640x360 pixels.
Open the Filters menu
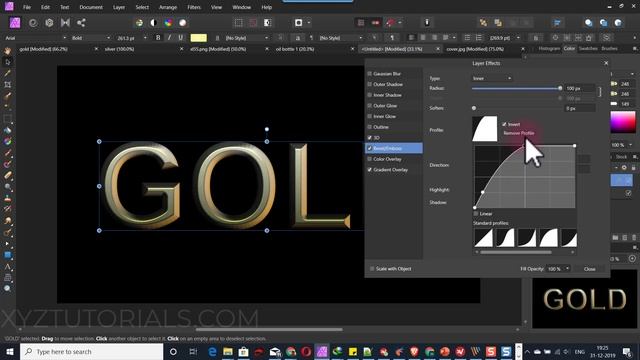coord(194,7)
